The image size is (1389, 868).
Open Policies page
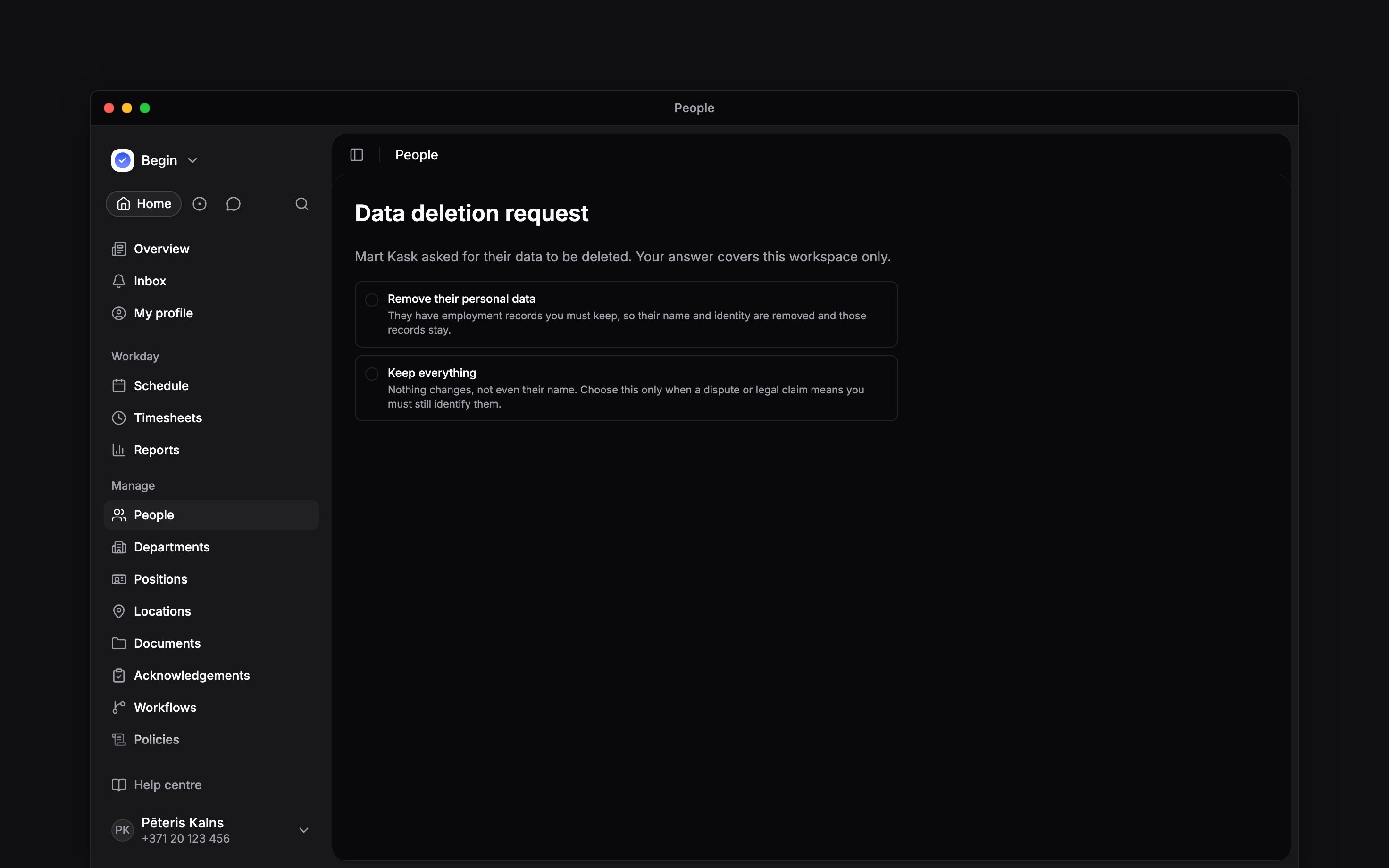click(211, 740)
